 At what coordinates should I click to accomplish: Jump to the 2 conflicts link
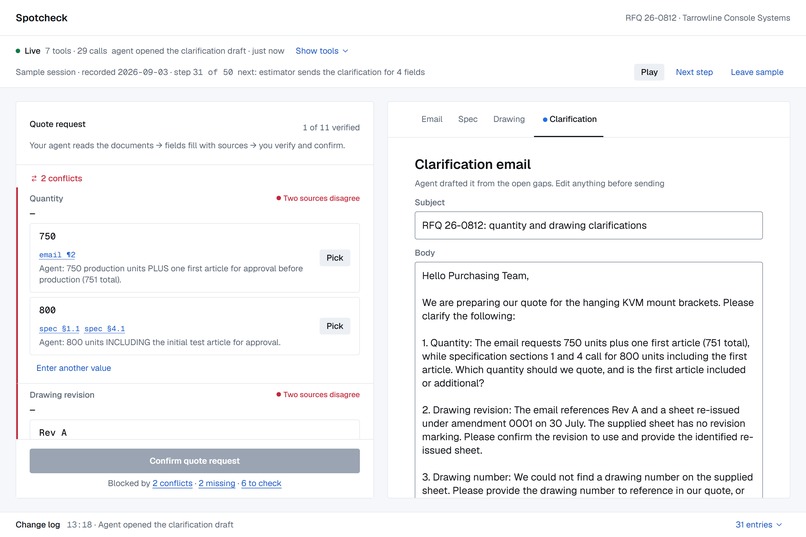click(x=172, y=484)
